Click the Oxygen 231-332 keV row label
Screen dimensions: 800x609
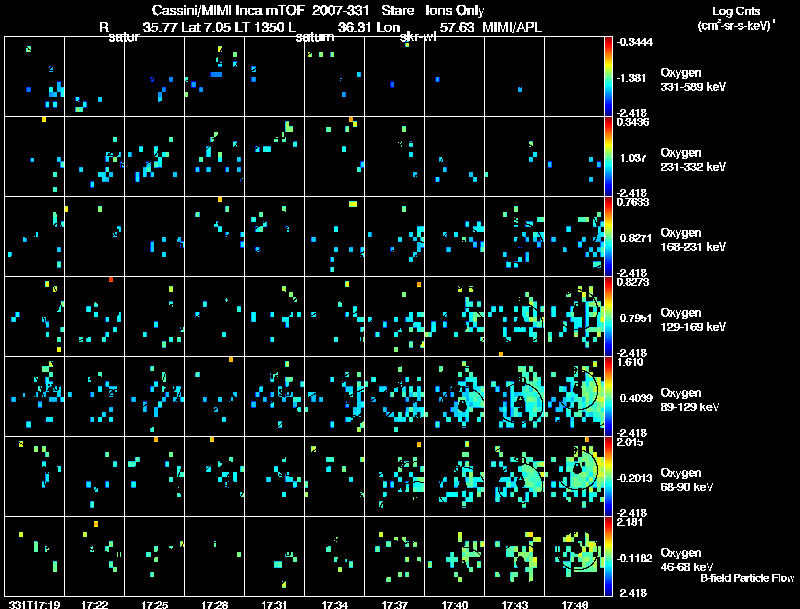point(693,160)
